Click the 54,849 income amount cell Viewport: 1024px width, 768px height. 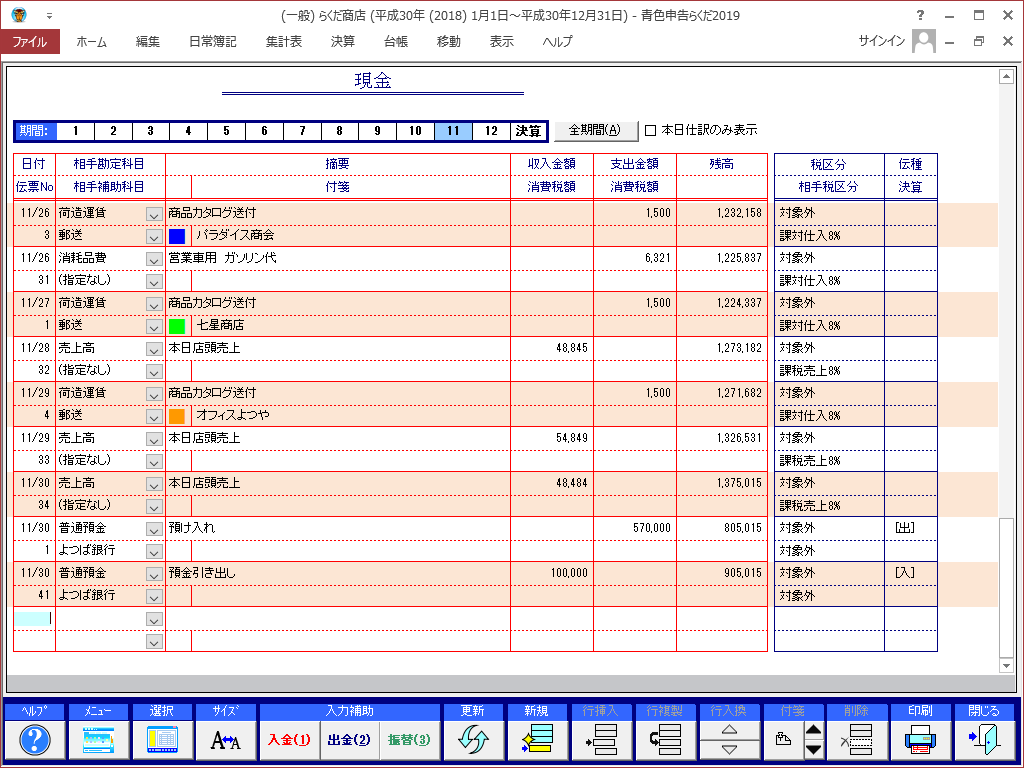(x=552, y=438)
